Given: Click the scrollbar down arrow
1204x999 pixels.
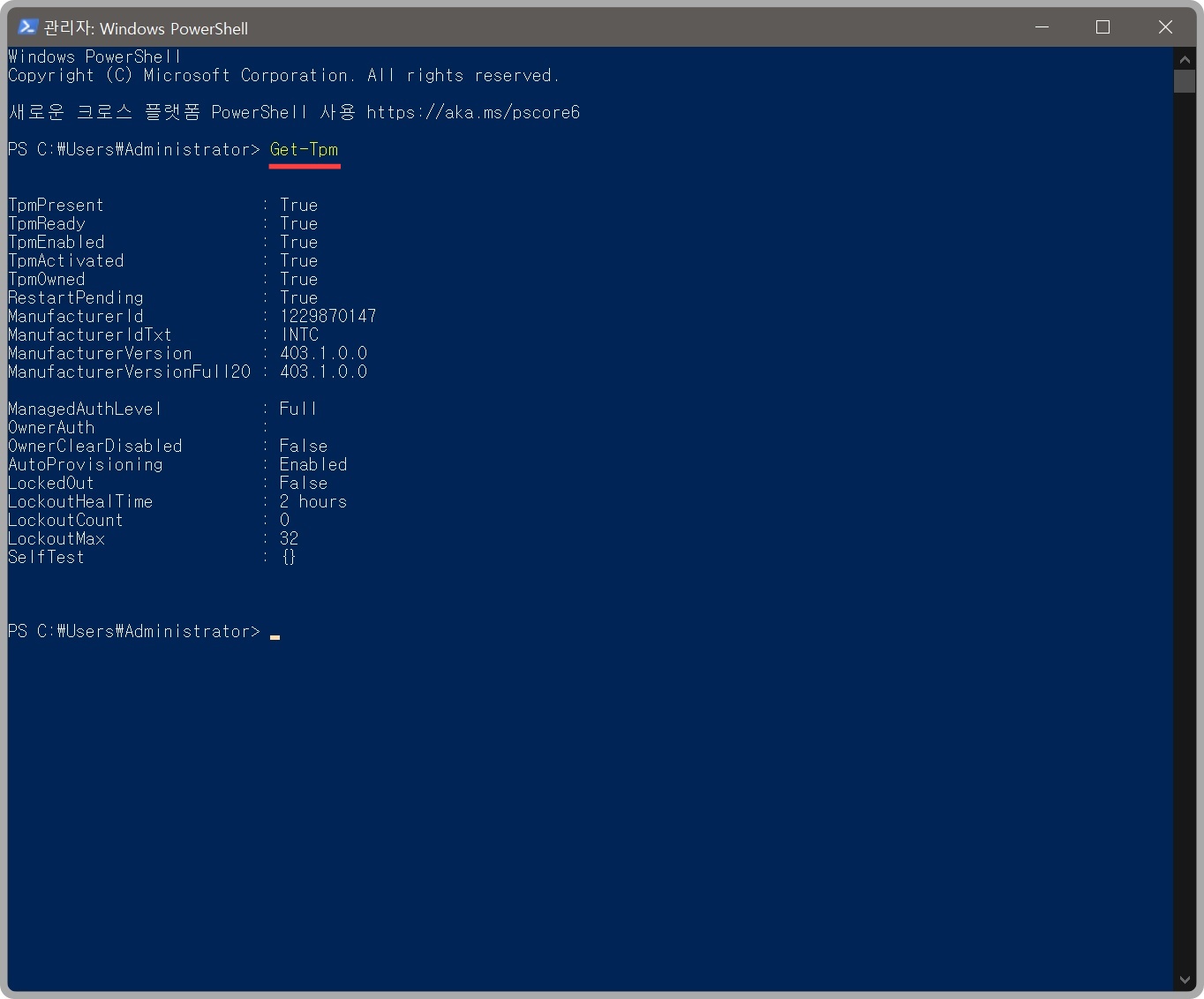Looking at the screenshot, I should point(1185,980).
